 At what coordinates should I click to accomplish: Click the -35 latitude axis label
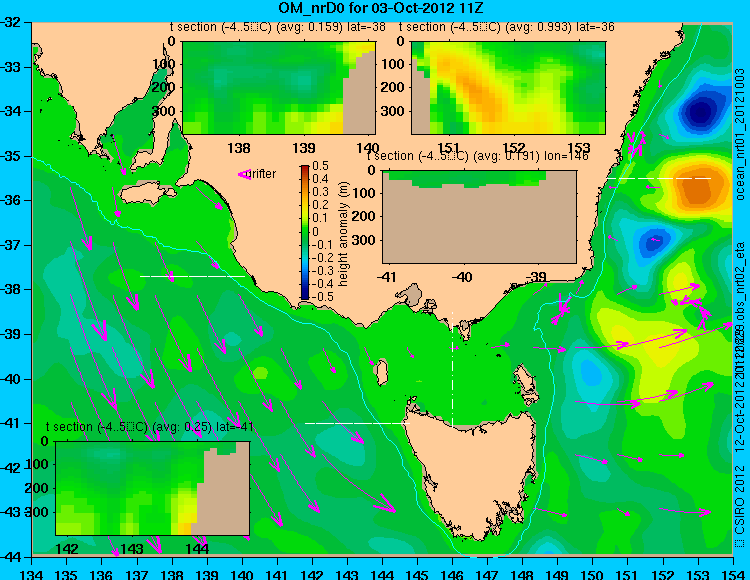coord(11,156)
